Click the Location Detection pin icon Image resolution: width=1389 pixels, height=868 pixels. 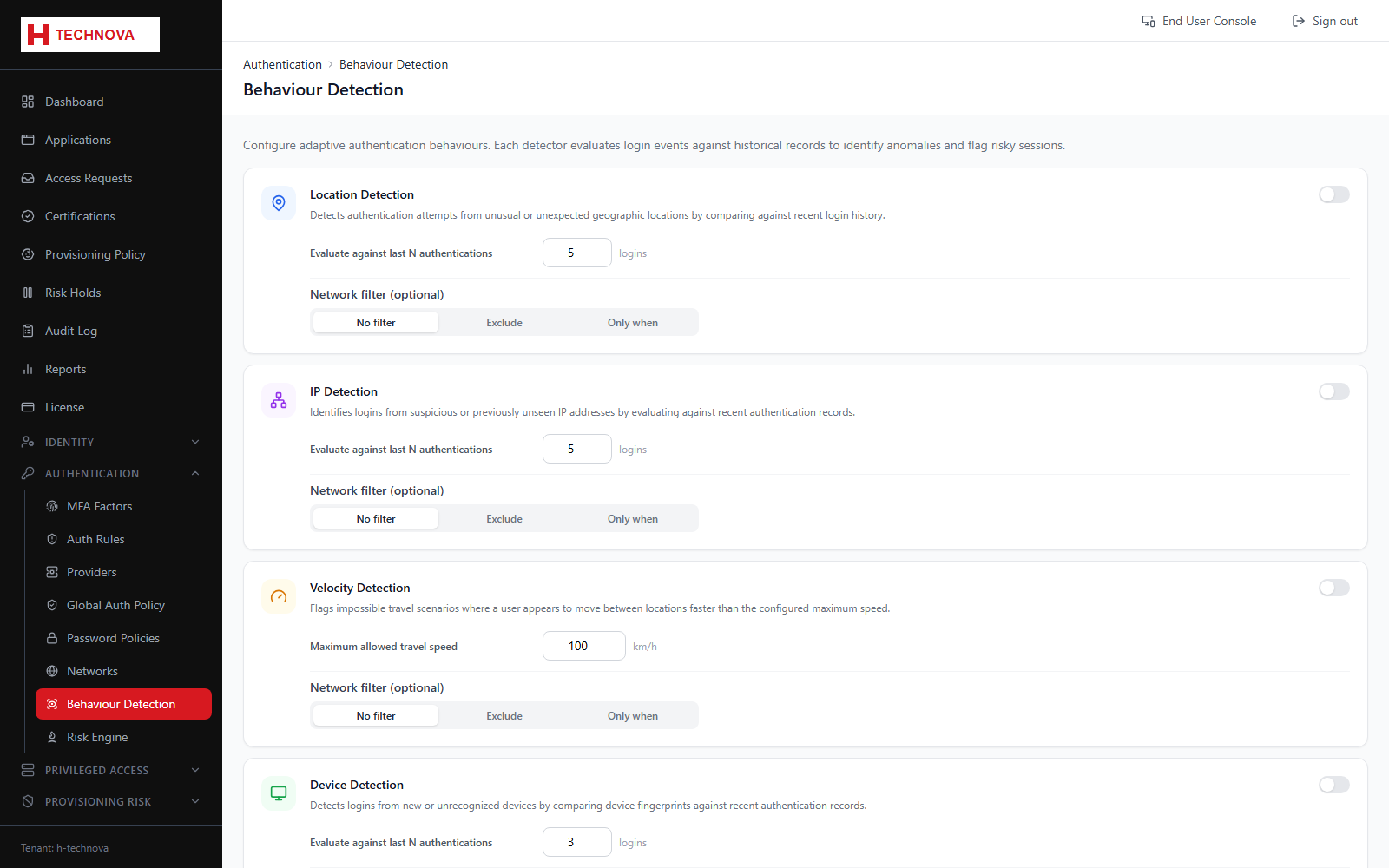(279, 203)
